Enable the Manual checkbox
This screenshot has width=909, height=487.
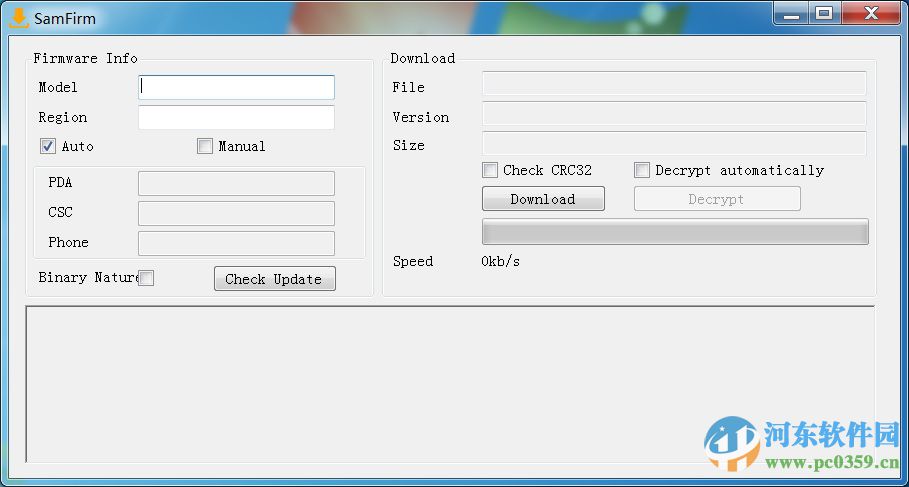pos(205,146)
